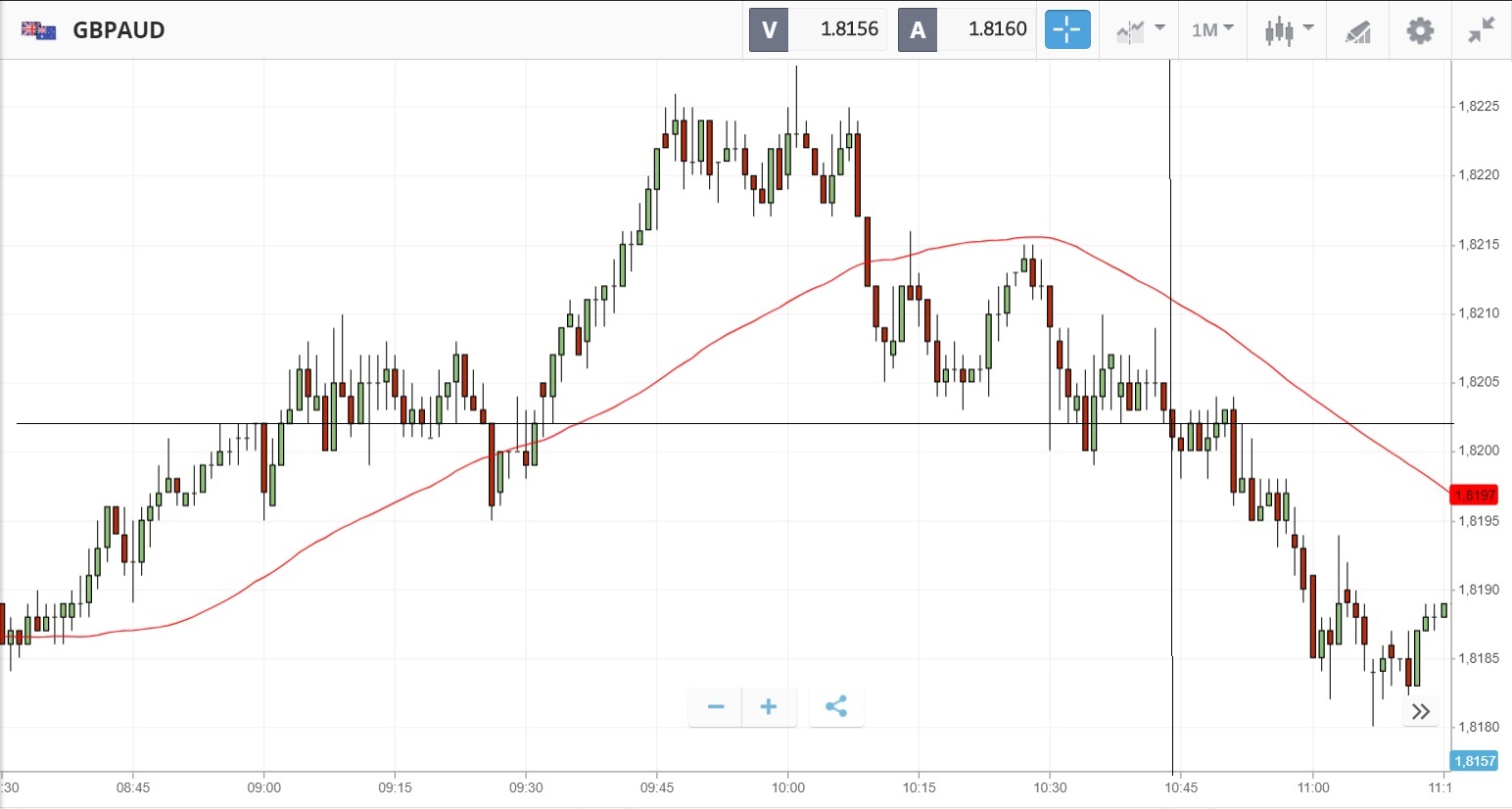Zoom out the chart with minus
Image resolution: width=1512 pixels, height=809 pixels.
(x=716, y=707)
